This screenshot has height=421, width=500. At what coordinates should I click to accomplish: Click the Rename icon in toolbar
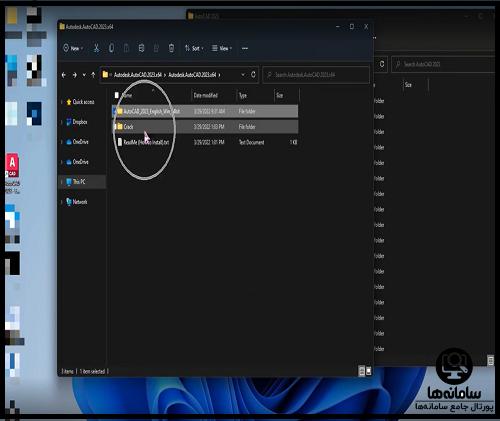coord(141,48)
